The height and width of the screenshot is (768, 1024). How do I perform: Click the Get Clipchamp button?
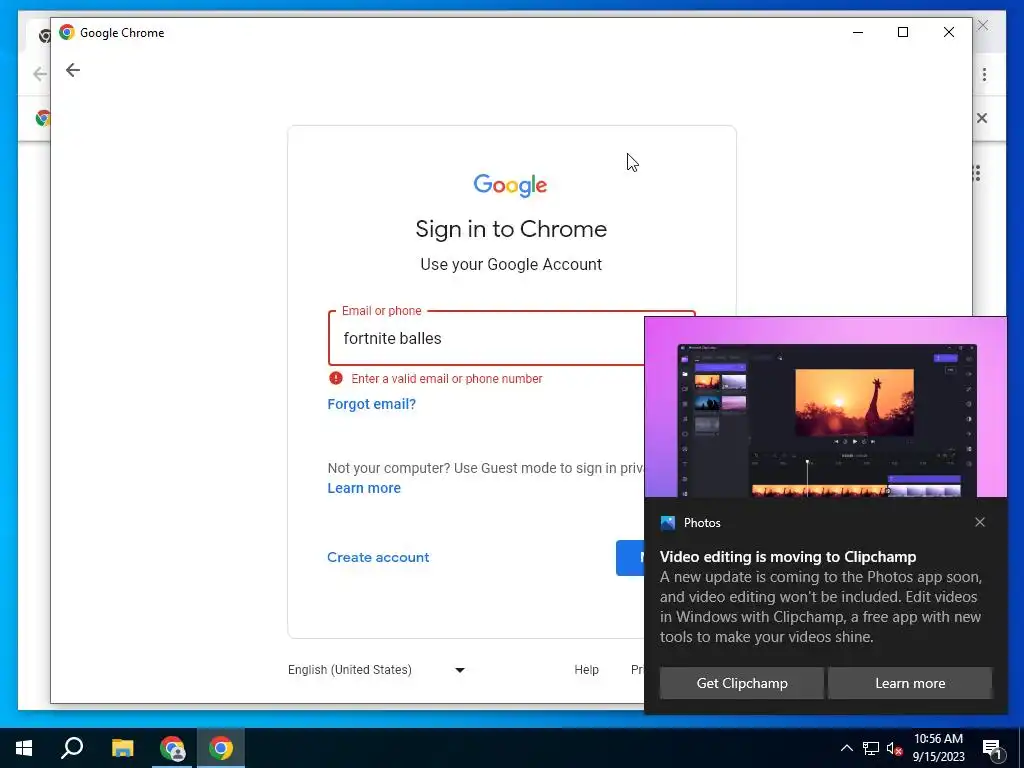click(742, 683)
